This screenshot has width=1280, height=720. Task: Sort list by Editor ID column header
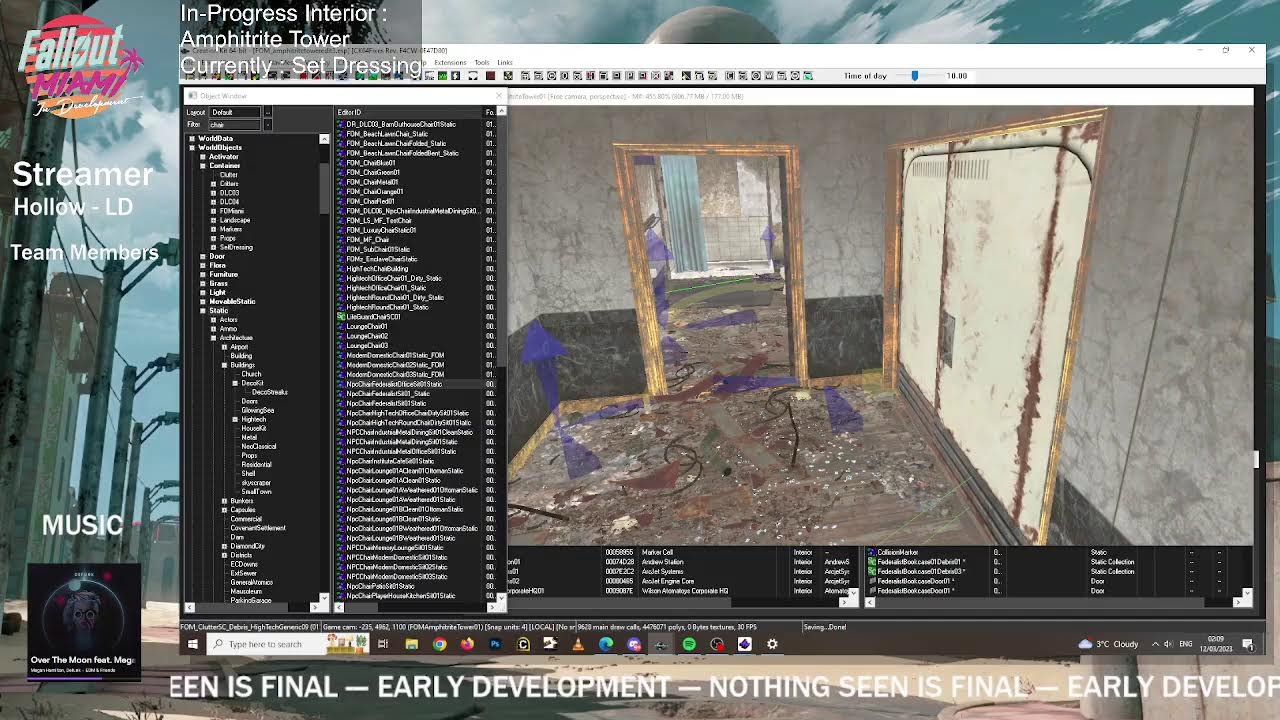[409, 112]
